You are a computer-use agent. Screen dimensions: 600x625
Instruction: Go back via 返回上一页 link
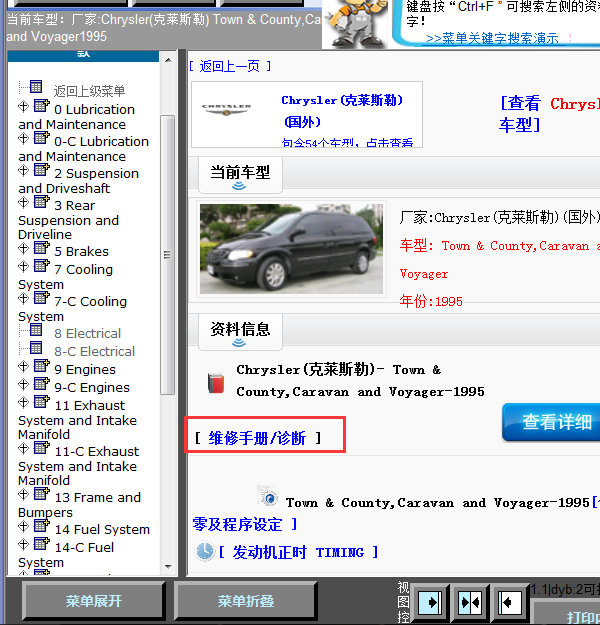[230, 66]
